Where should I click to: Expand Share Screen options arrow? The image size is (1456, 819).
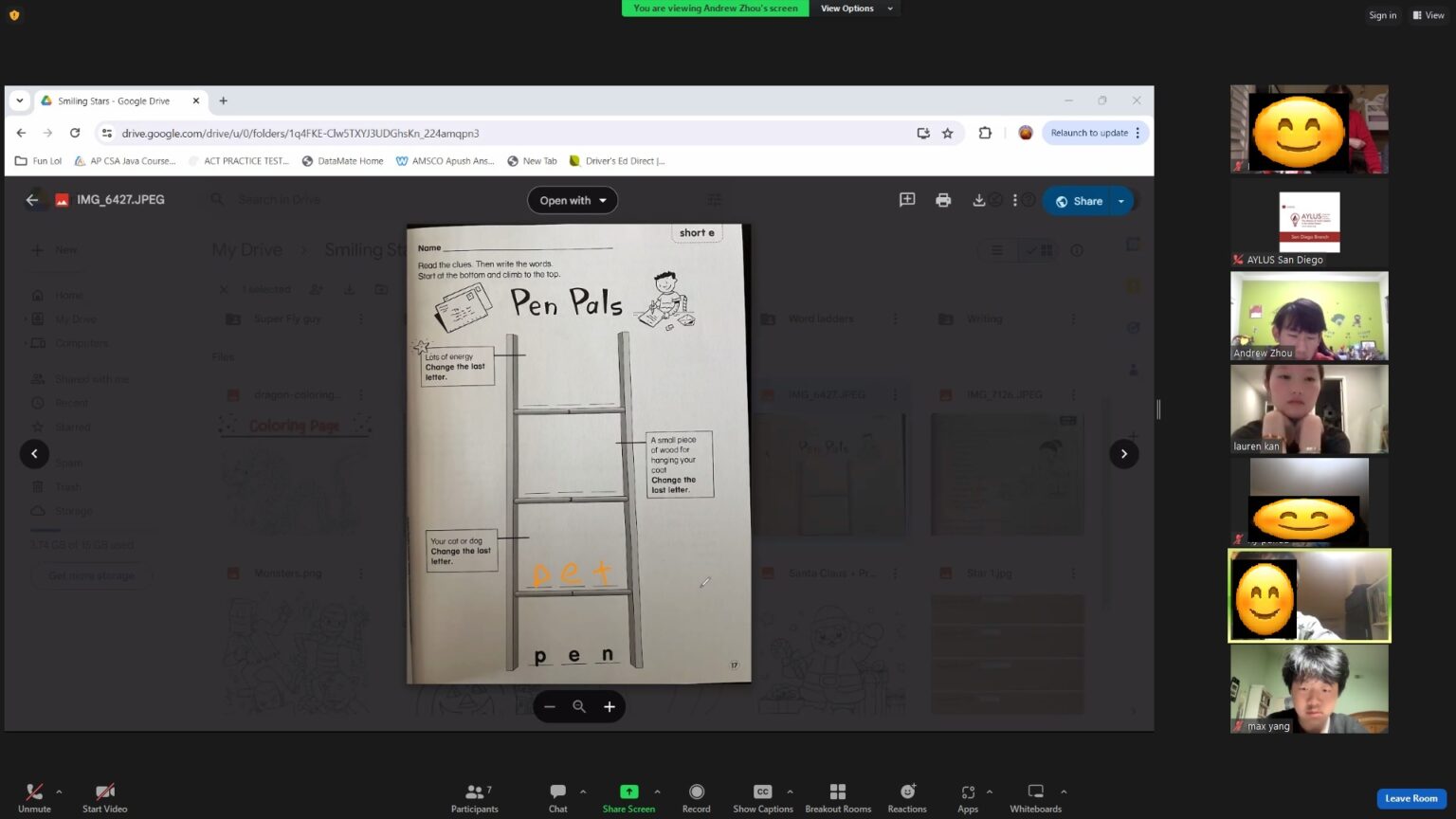(657, 792)
